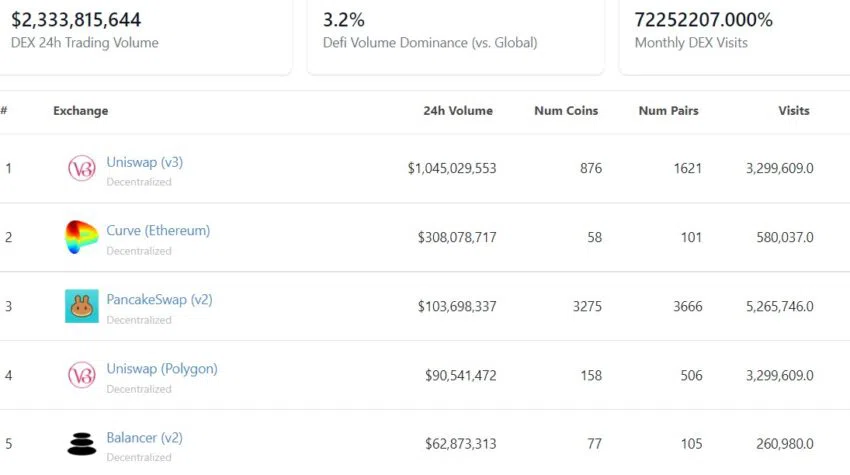Click the PancakeSwap bunny logo
The height and width of the screenshot is (475, 850).
81,306
